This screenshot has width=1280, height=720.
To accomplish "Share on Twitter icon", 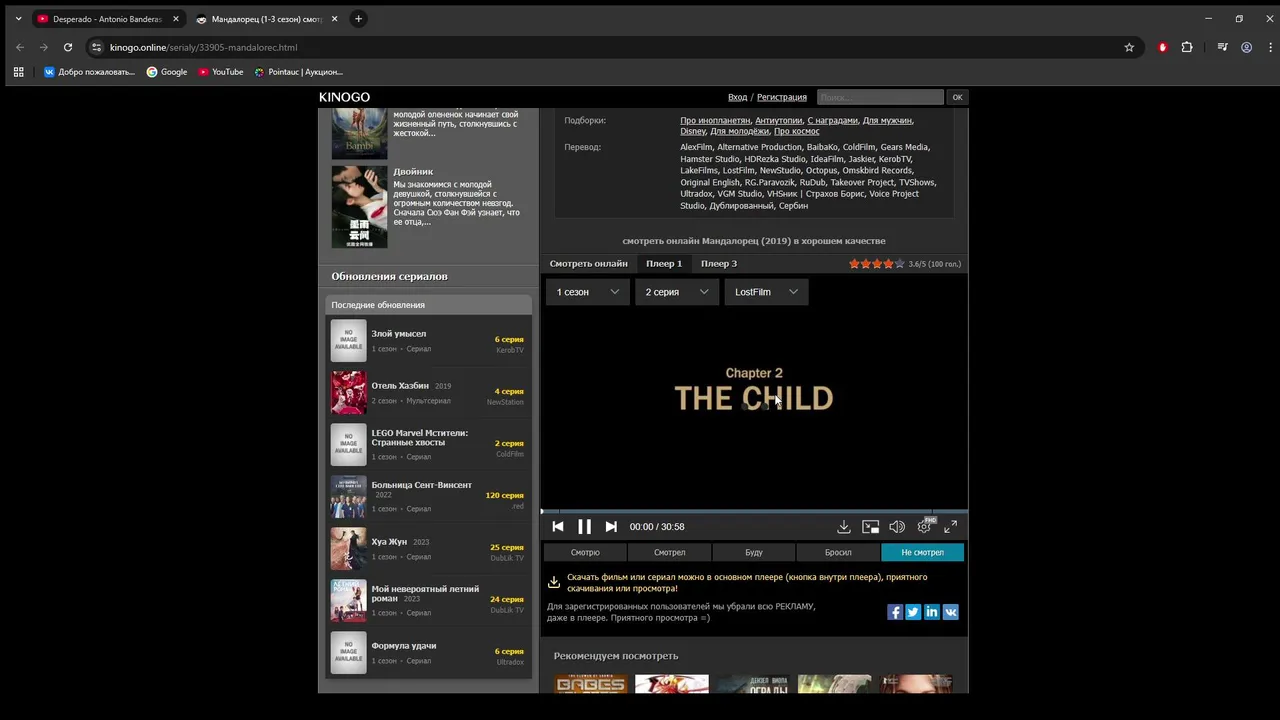I will pyautogui.click(x=913, y=612).
